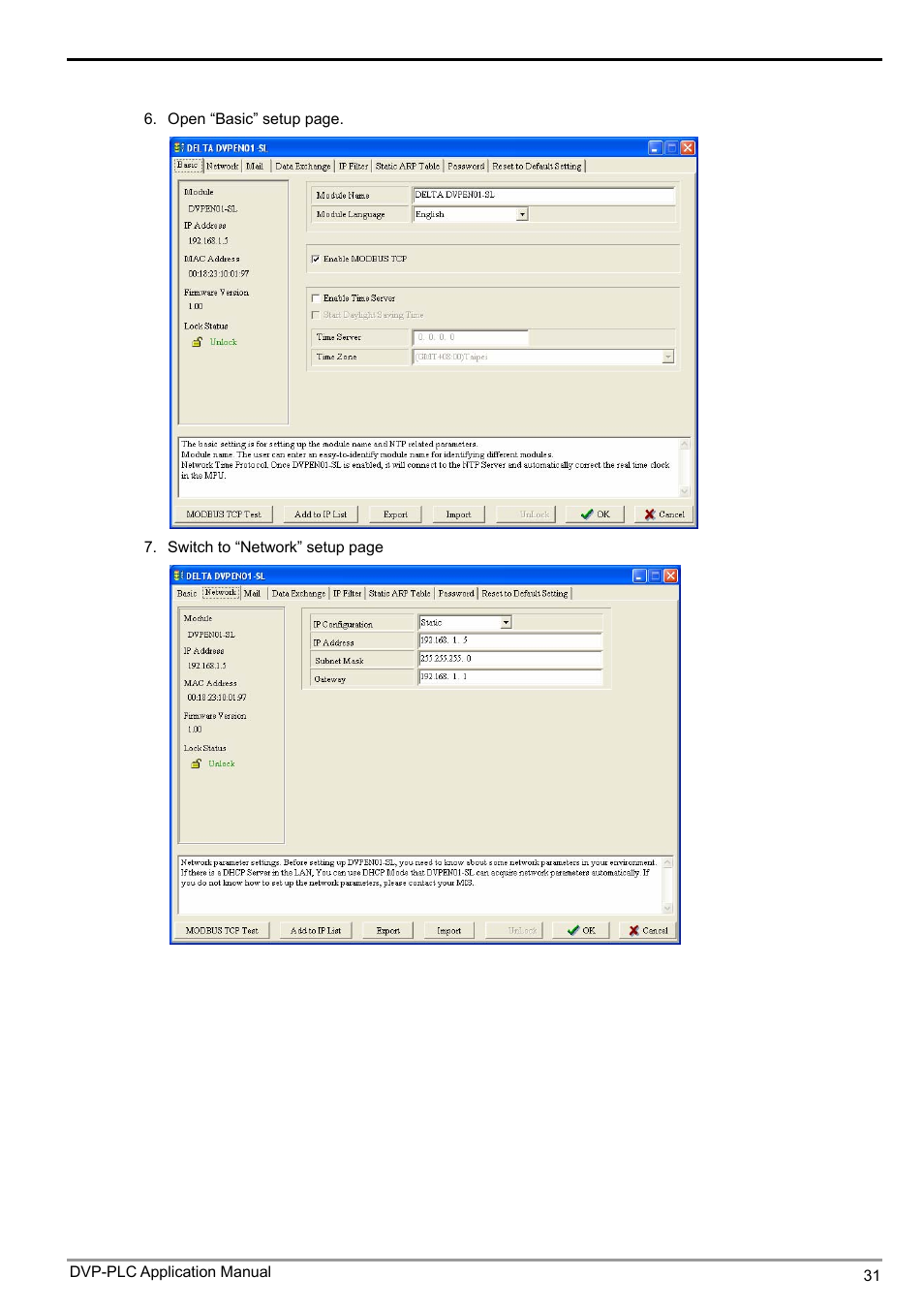This screenshot has width=924, height=1308.
Task: Open Static ARP Table tab in upper window
Action: click(408, 167)
